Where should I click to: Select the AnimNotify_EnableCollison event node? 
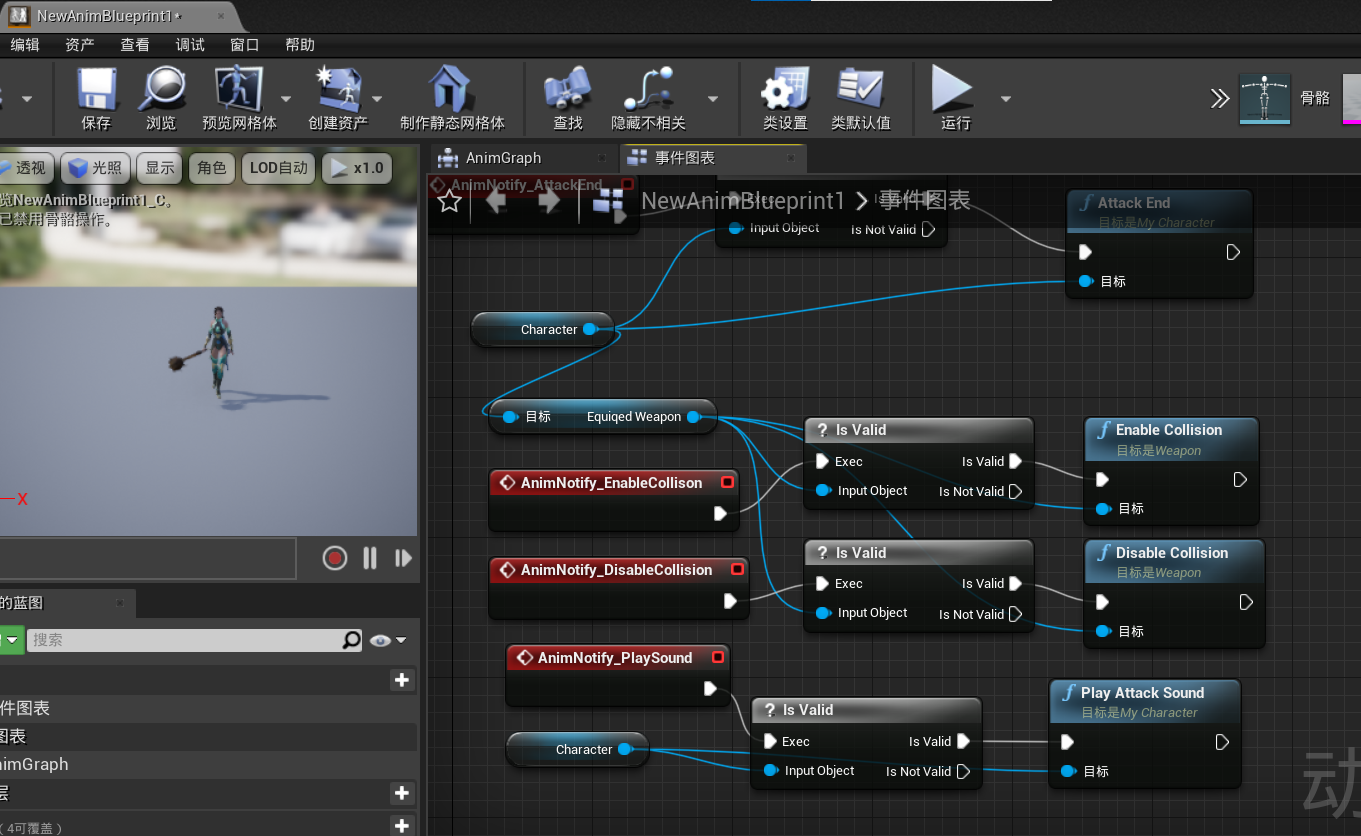click(x=614, y=500)
